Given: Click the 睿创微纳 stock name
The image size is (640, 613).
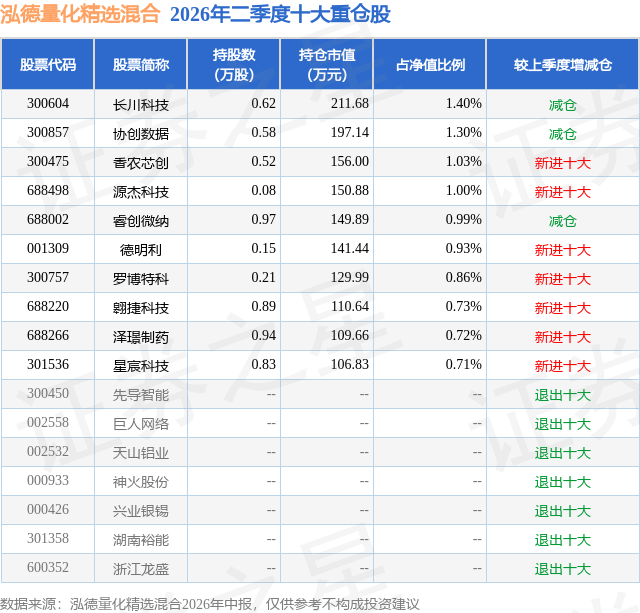Looking at the screenshot, I should pyautogui.click(x=141, y=221).
